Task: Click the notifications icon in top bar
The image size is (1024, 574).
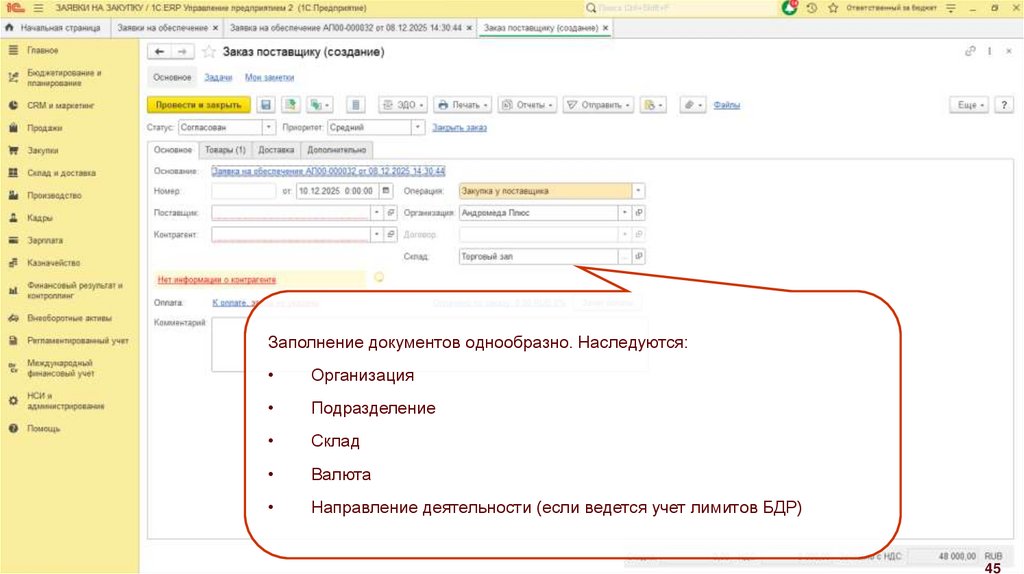Action: pyautogui.click(x=789, y=7)
